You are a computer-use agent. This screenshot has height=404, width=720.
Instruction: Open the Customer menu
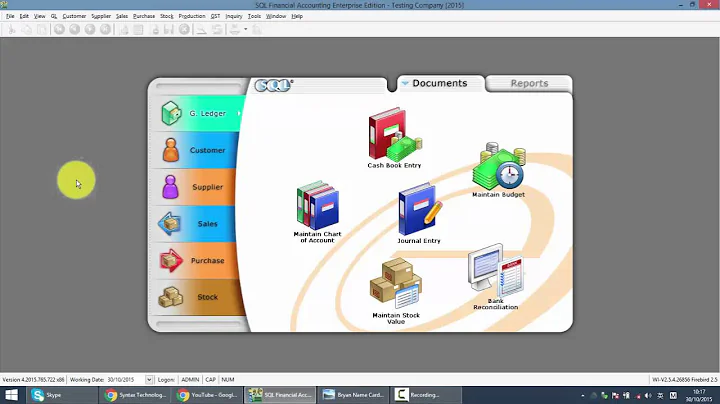74,16
